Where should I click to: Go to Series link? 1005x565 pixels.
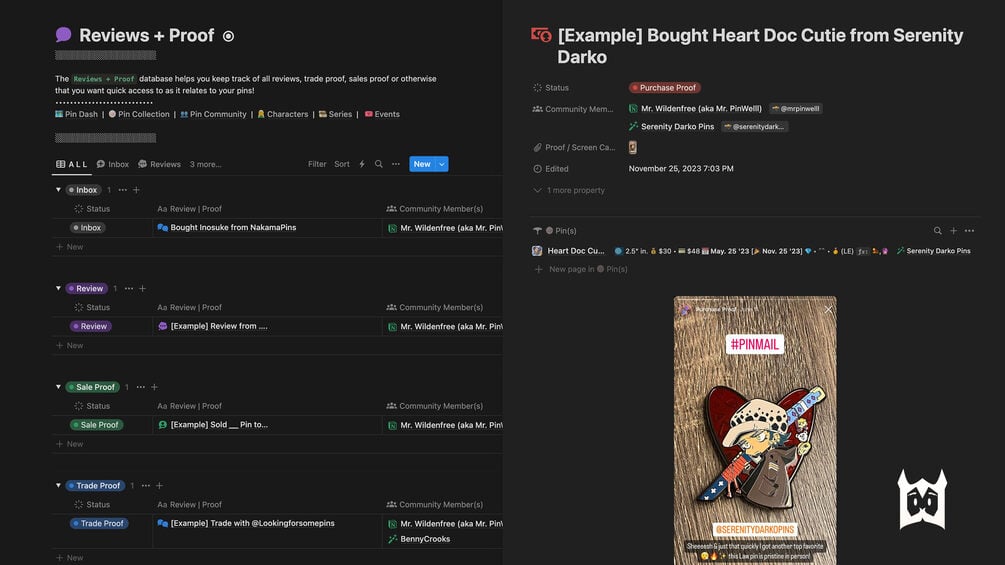tap(335, 114)
